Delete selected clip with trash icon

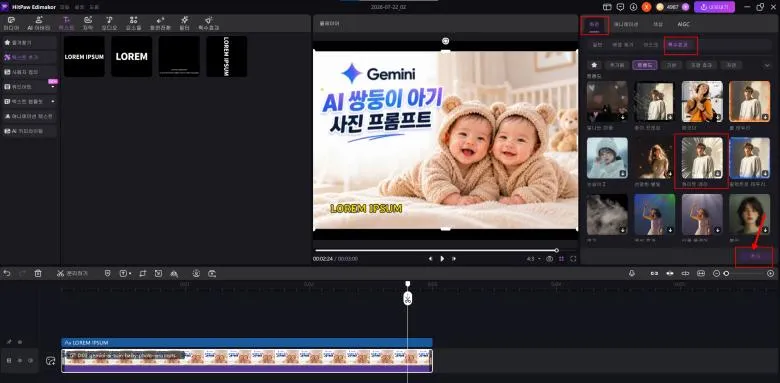click(x=38, y=273)
